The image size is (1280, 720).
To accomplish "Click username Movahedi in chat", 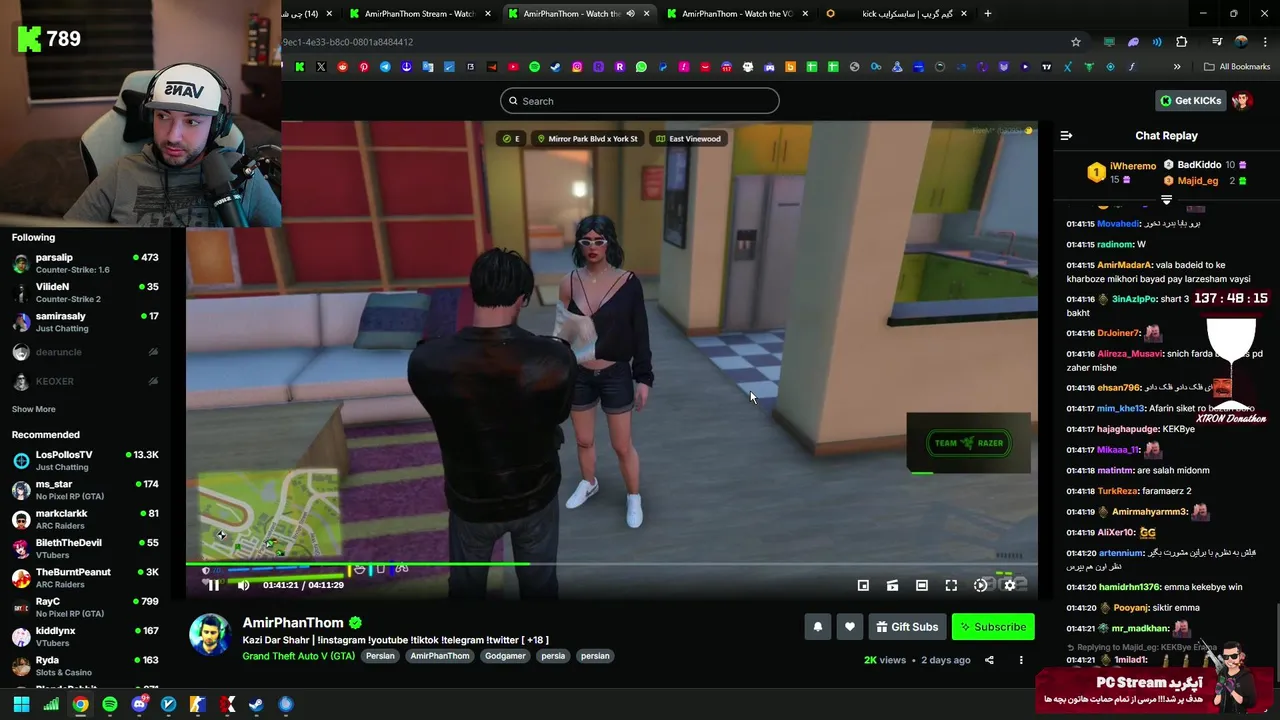I will tap(1118, 224).
